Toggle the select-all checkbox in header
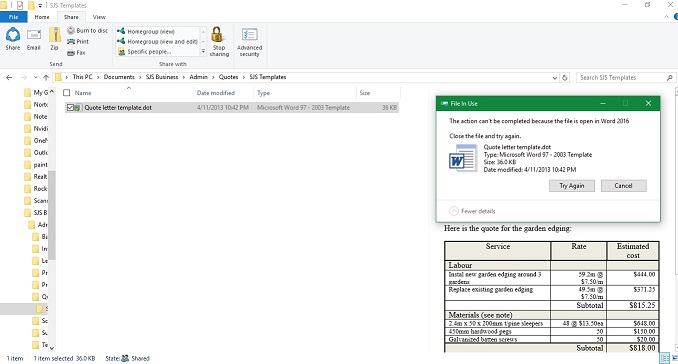Image resolution: width=678 pixels, height=364 pixels. [67, 93]
